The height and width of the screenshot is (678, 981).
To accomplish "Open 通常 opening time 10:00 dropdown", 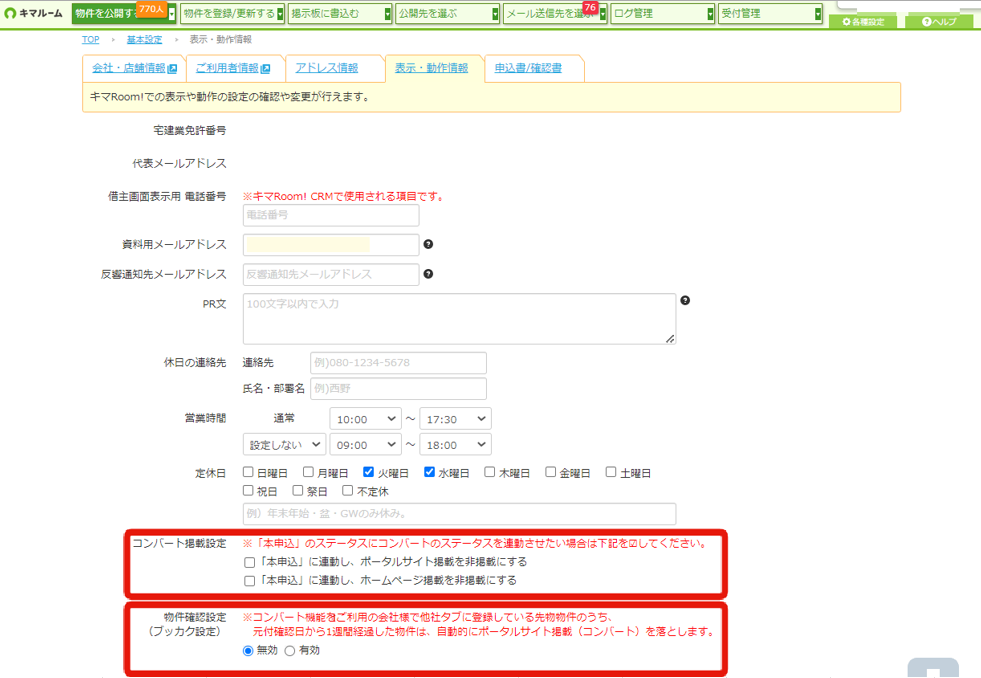I will point(365,419).
